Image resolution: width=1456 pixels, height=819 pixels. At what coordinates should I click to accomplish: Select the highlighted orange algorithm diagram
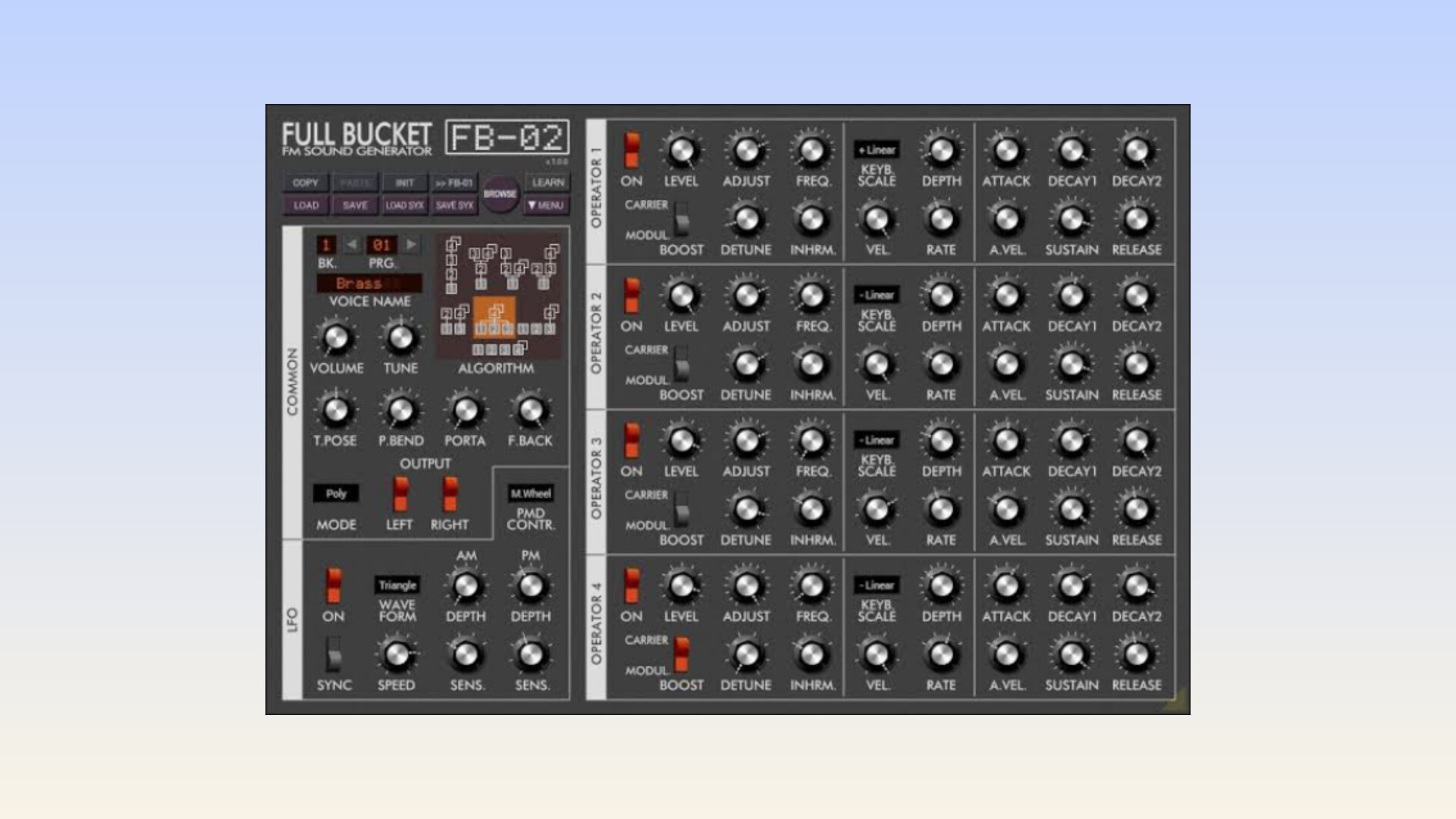(494, 318)
